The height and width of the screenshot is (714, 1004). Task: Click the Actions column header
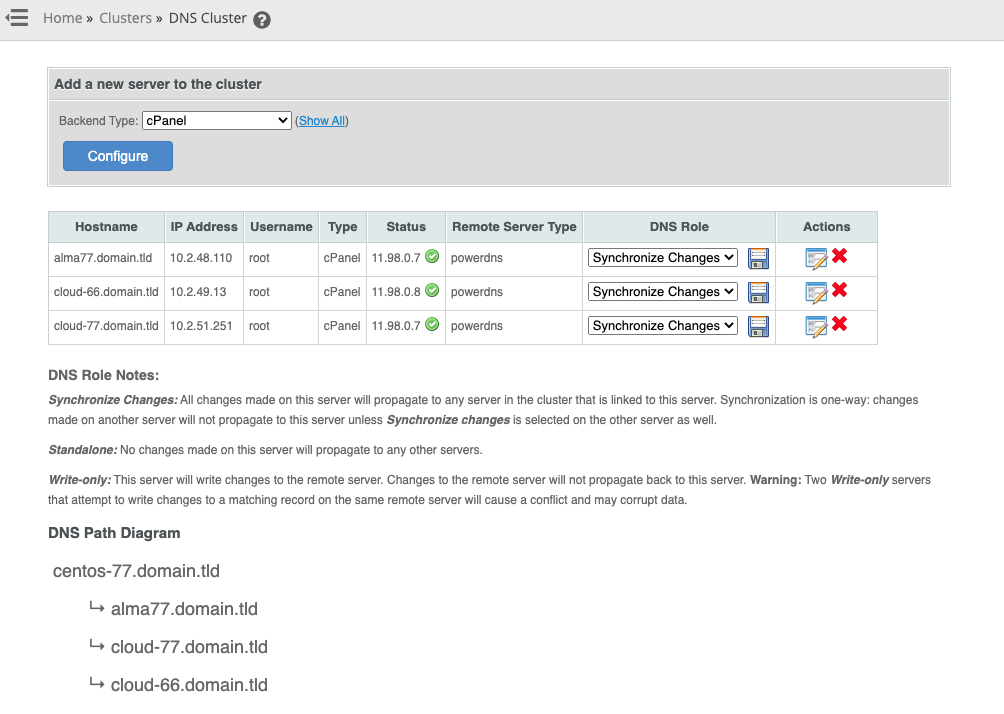coord(827,227)
